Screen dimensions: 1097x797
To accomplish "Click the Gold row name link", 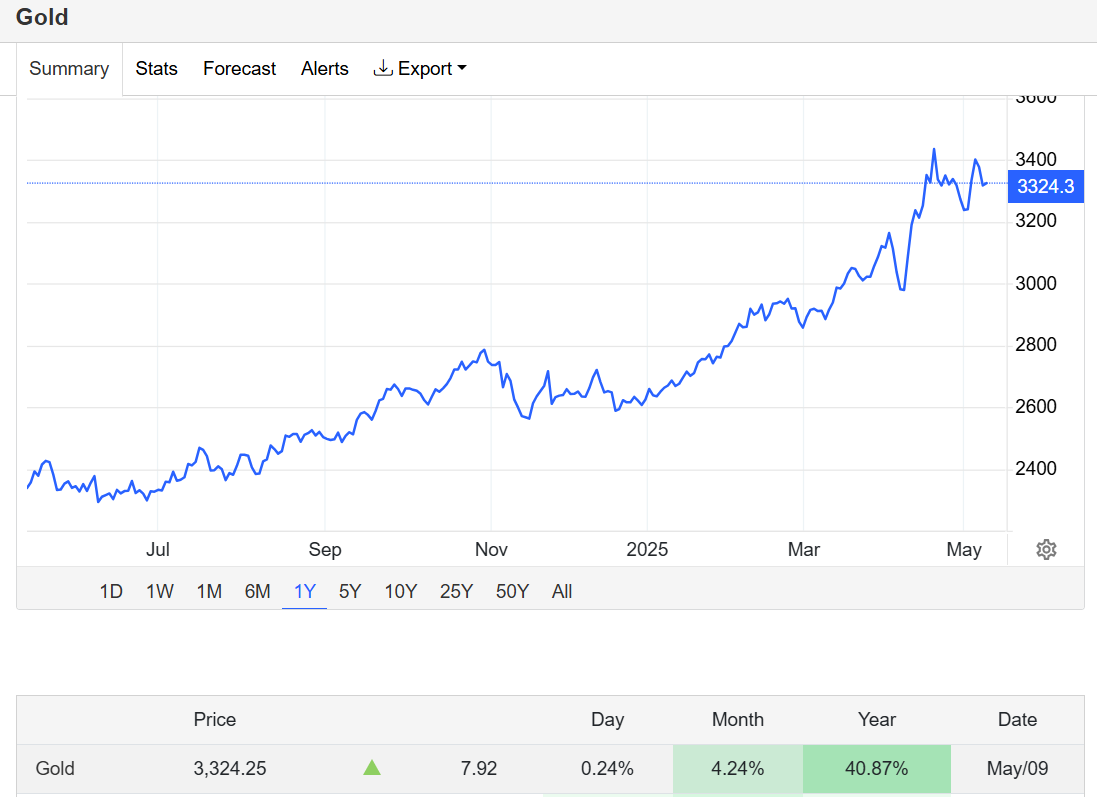I will pos(55,769).
